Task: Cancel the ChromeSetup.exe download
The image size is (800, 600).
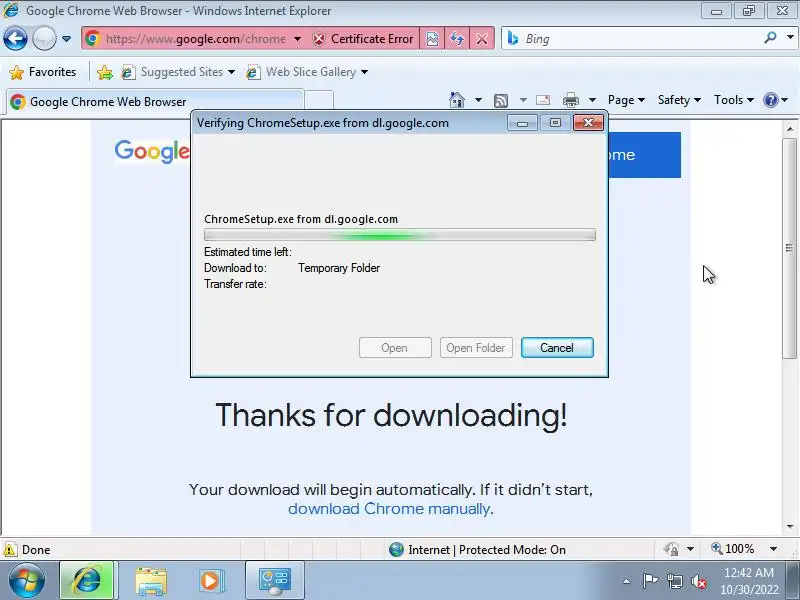Action: pyautogui.click(x=557, y=348)
